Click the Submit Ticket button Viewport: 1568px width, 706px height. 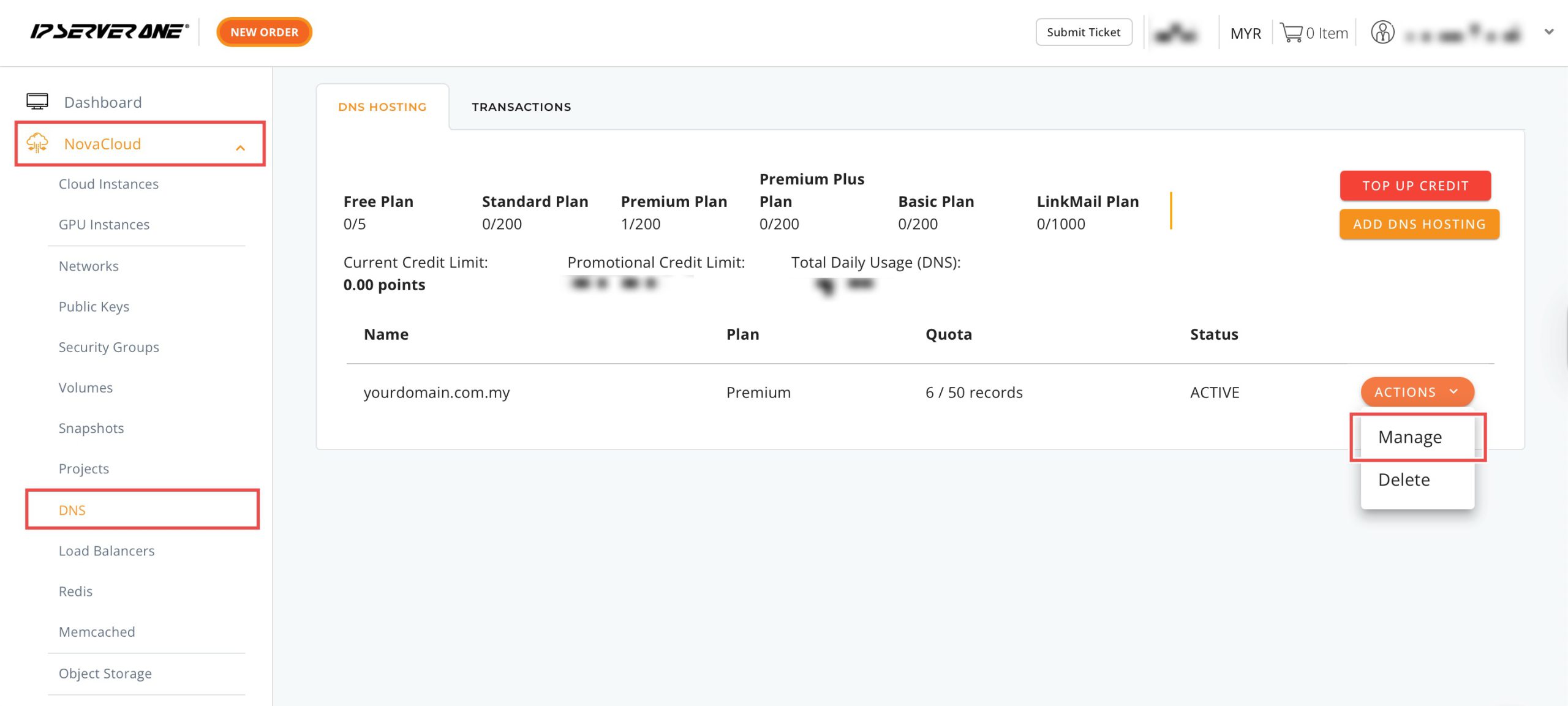(x=1084, y=32)
